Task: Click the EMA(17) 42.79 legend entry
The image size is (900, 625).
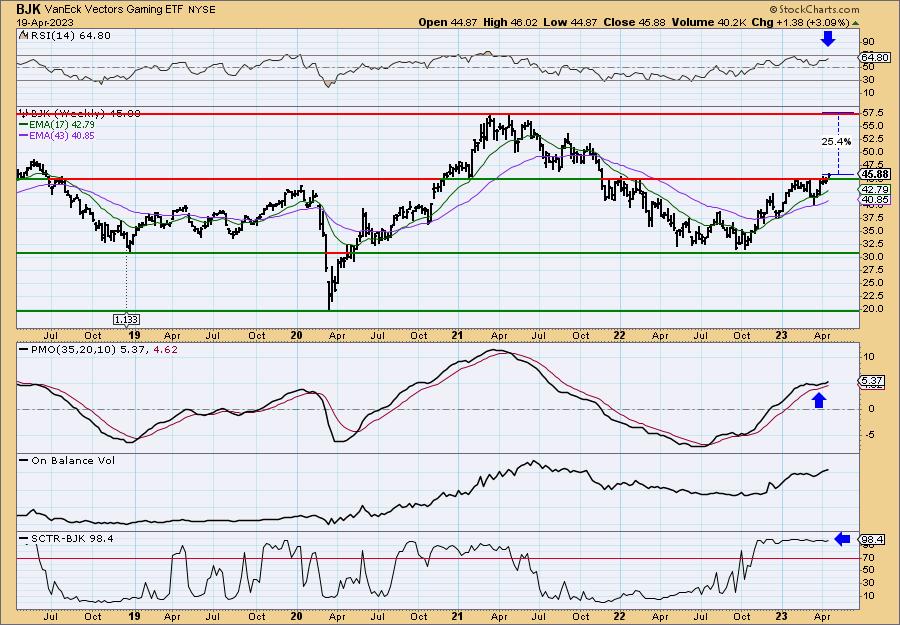Action: point(57,125)
